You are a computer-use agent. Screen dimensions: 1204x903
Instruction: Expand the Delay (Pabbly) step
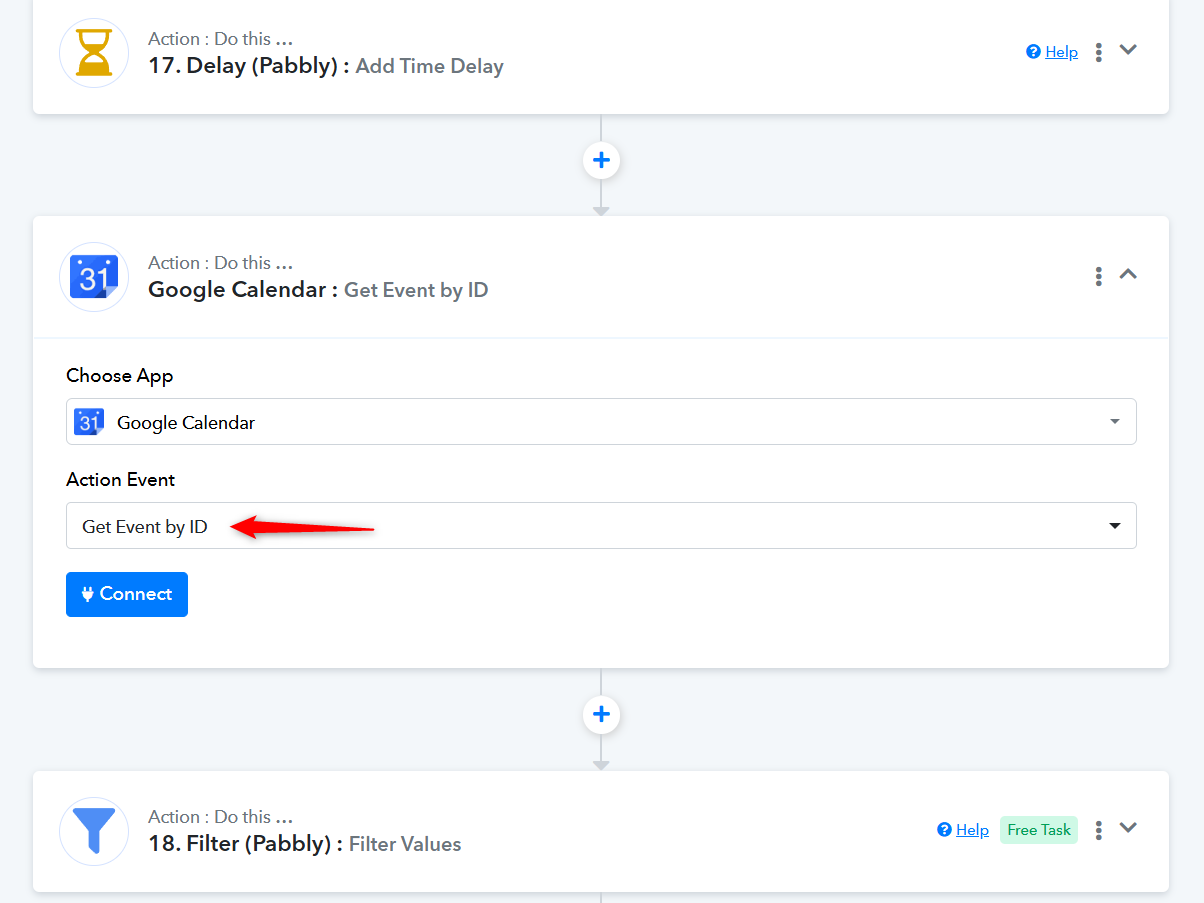pyautogui.click(x=1128, y=50)
